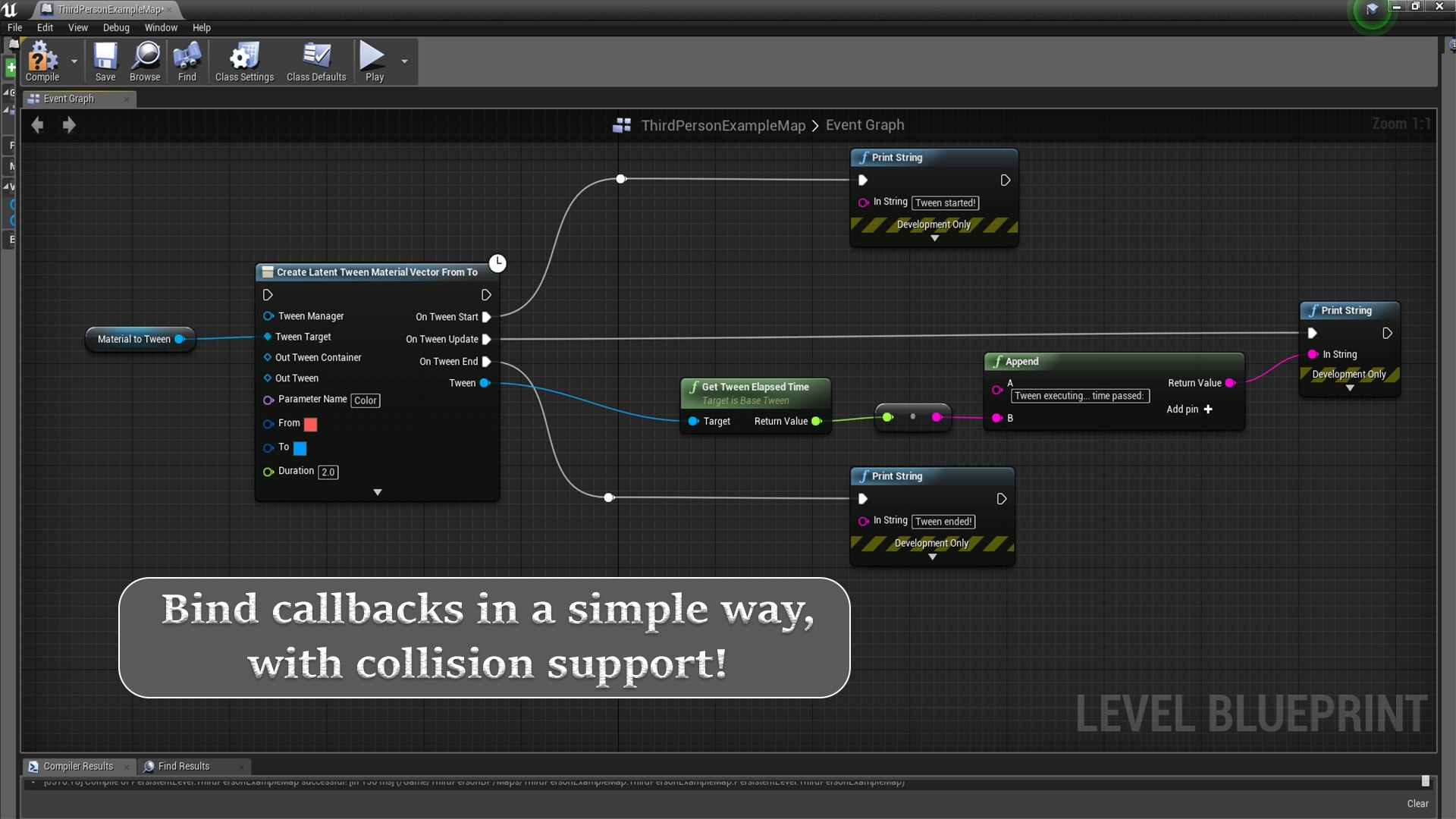Expand the Create Latent Tween node
The width and height of the screenshot is (1456, 819).
tap(378, 492)
